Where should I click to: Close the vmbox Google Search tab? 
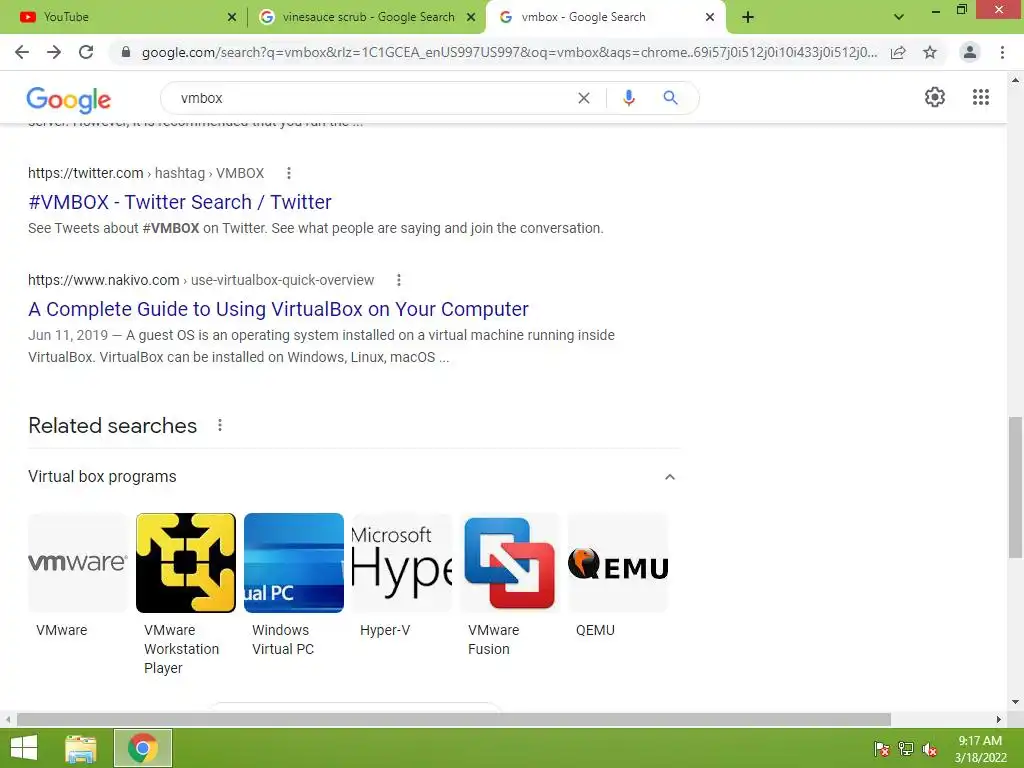pos(710,17)
